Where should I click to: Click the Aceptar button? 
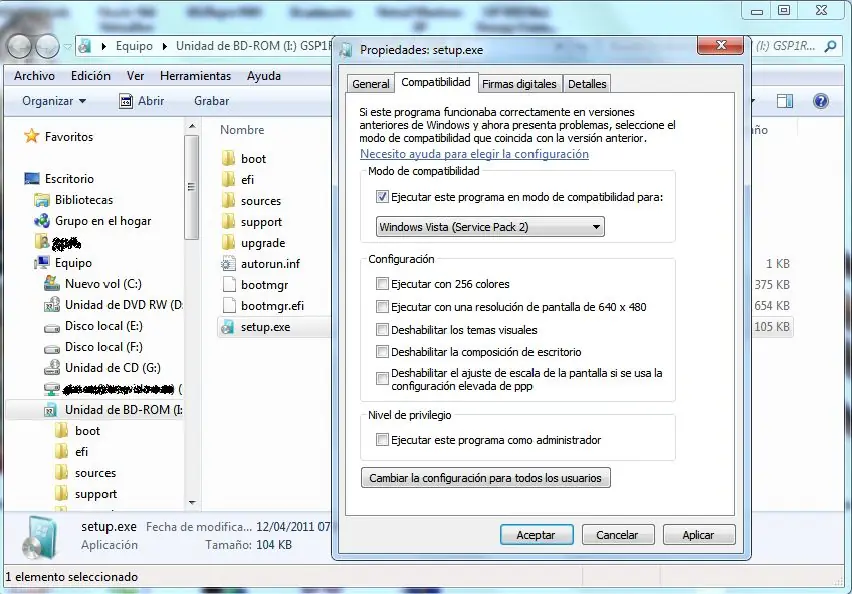coord(536,534)
